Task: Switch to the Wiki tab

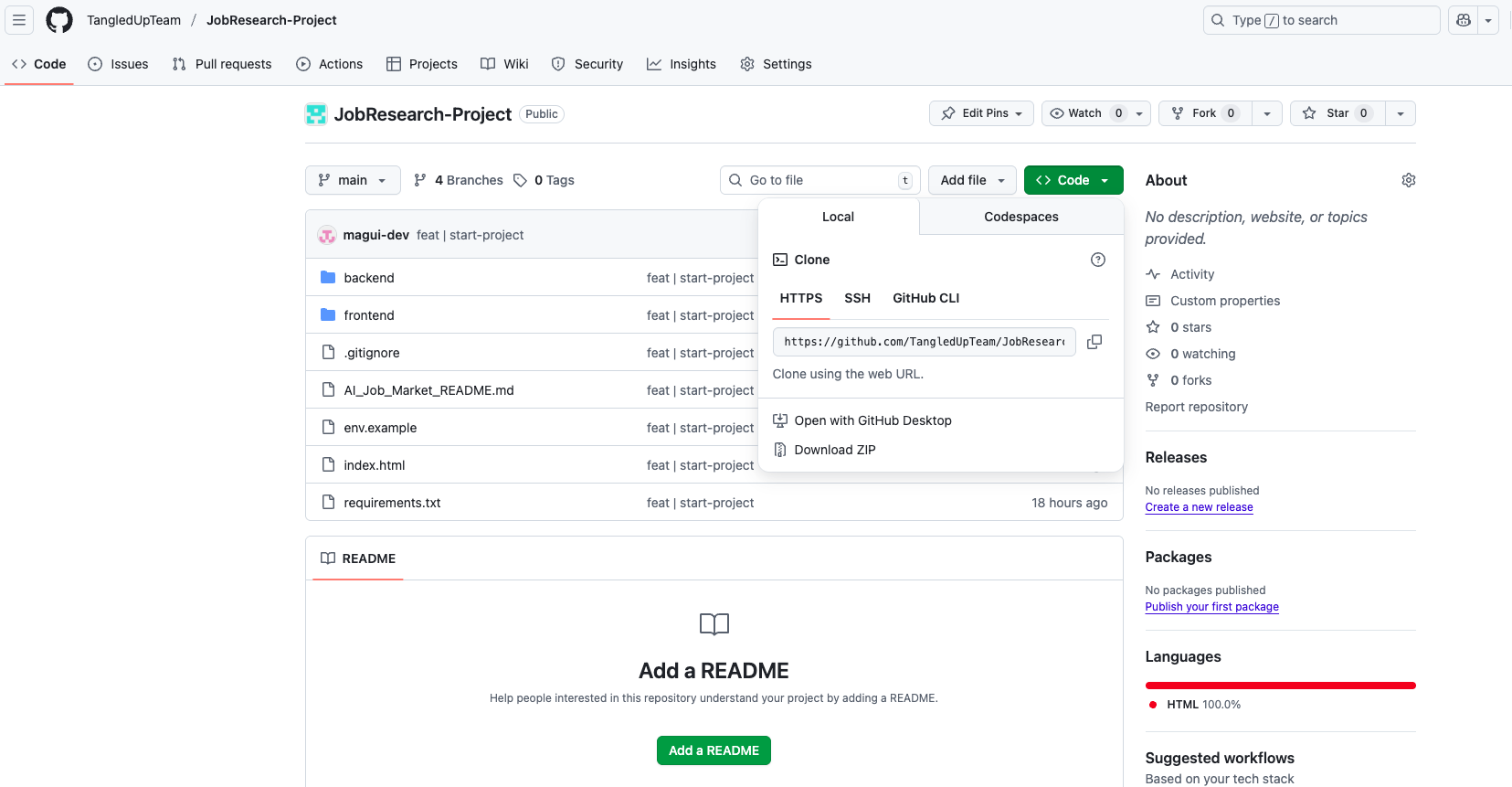Action: [505, 64]
